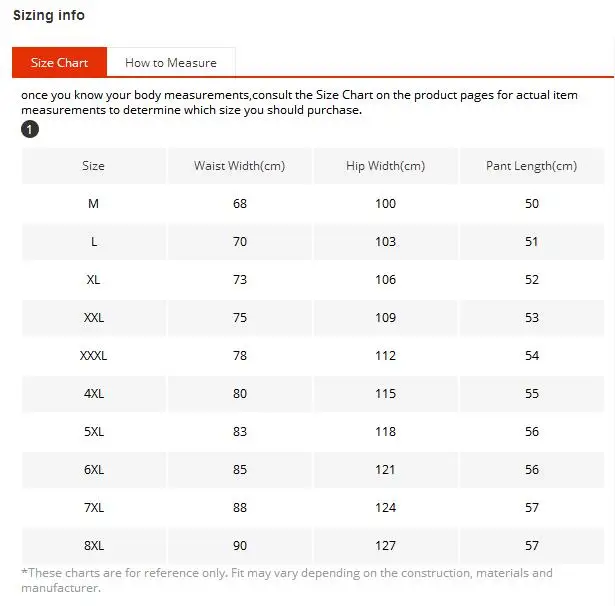Click the Pant Length(cm) column header
Screen dimensions: 615x606
coord(532,166)
